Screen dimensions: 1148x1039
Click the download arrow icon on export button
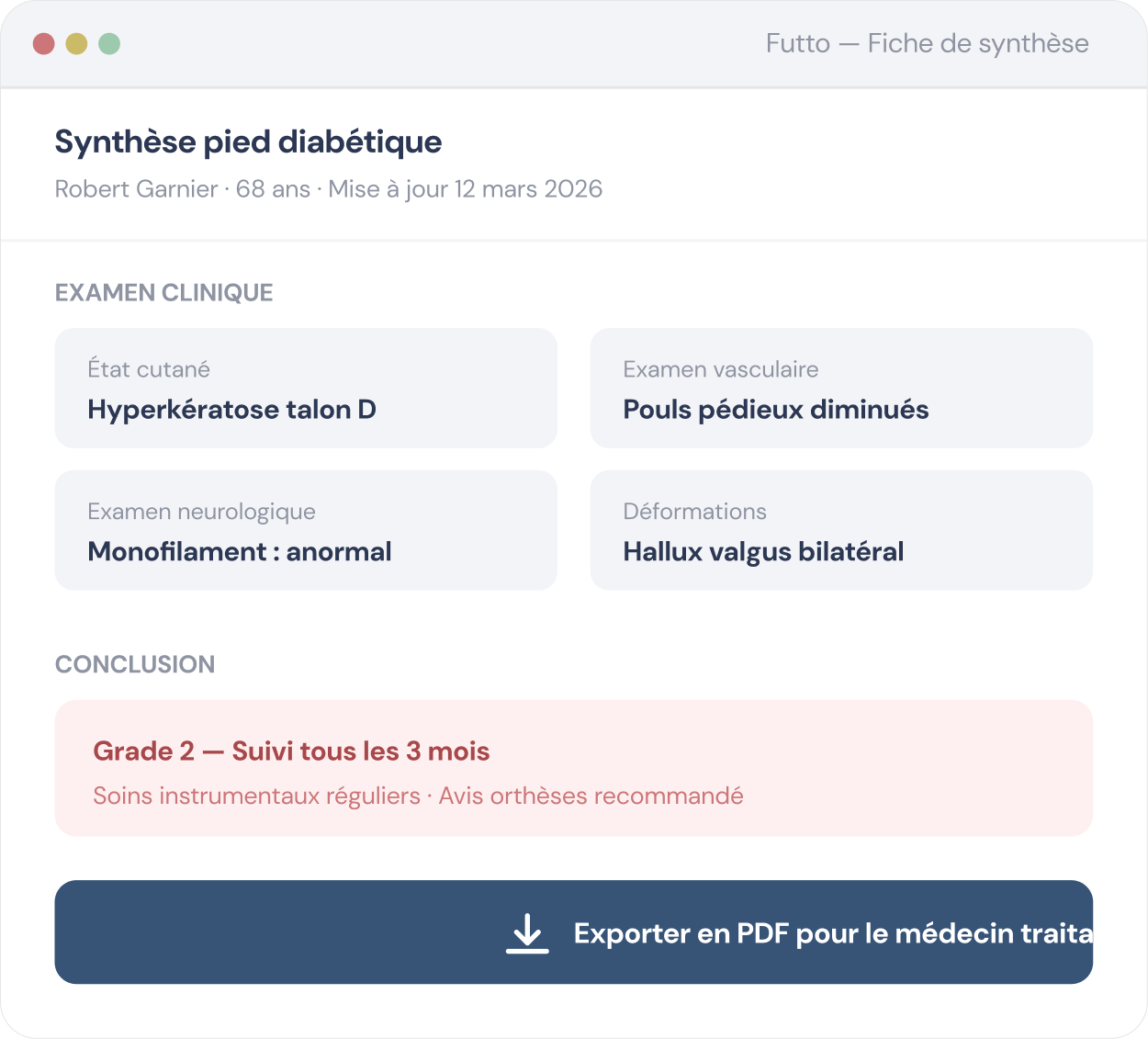tap(527, 933)
